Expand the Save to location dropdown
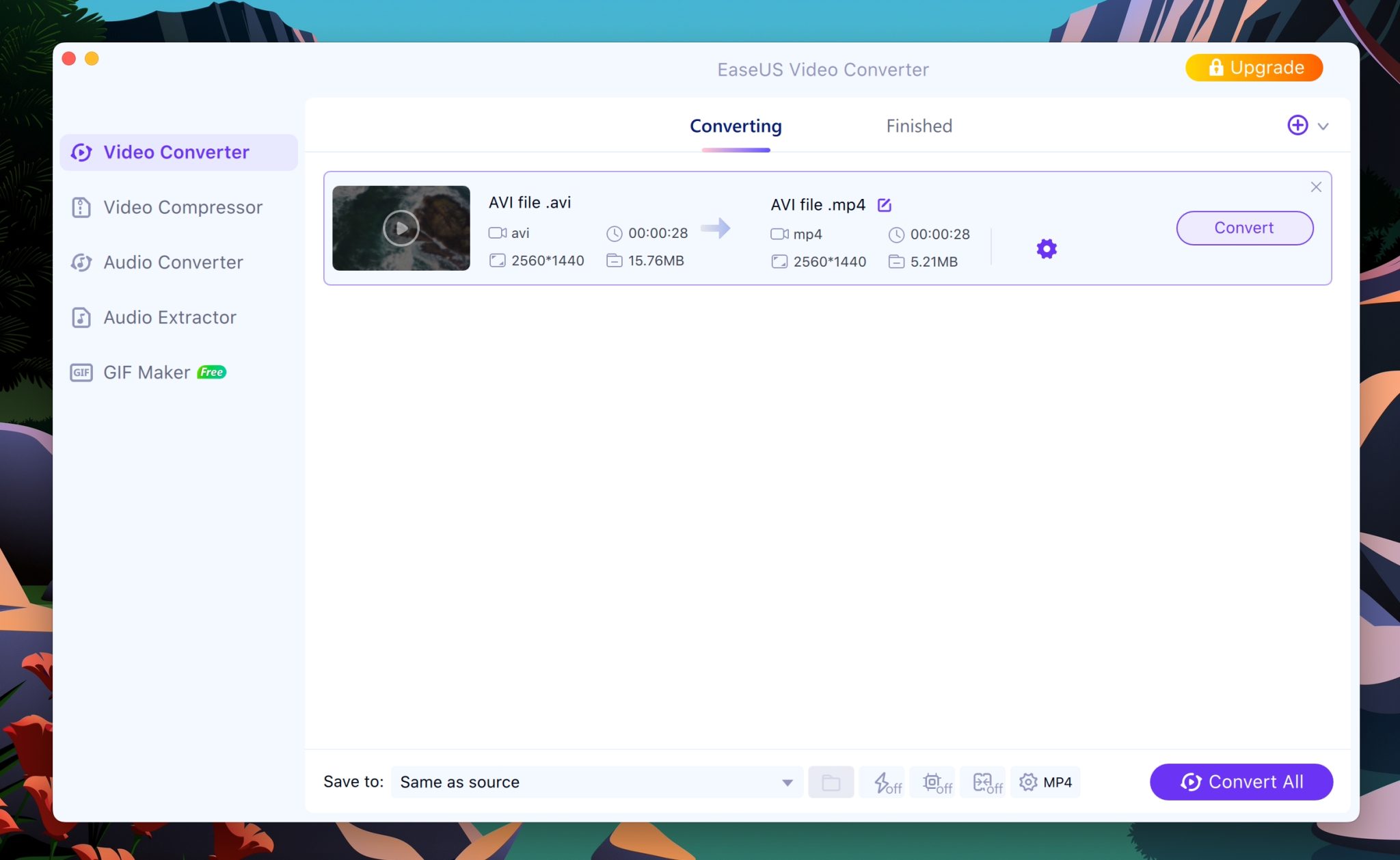Screen dimensions: 1400x860 pyautogui.click(x=787, y=782)
